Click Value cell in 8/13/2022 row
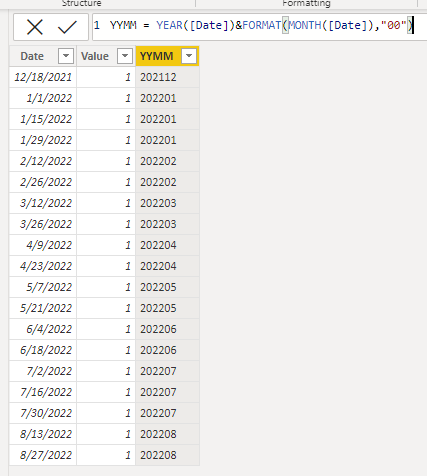427x476 pixels. (x=106, y=434)
